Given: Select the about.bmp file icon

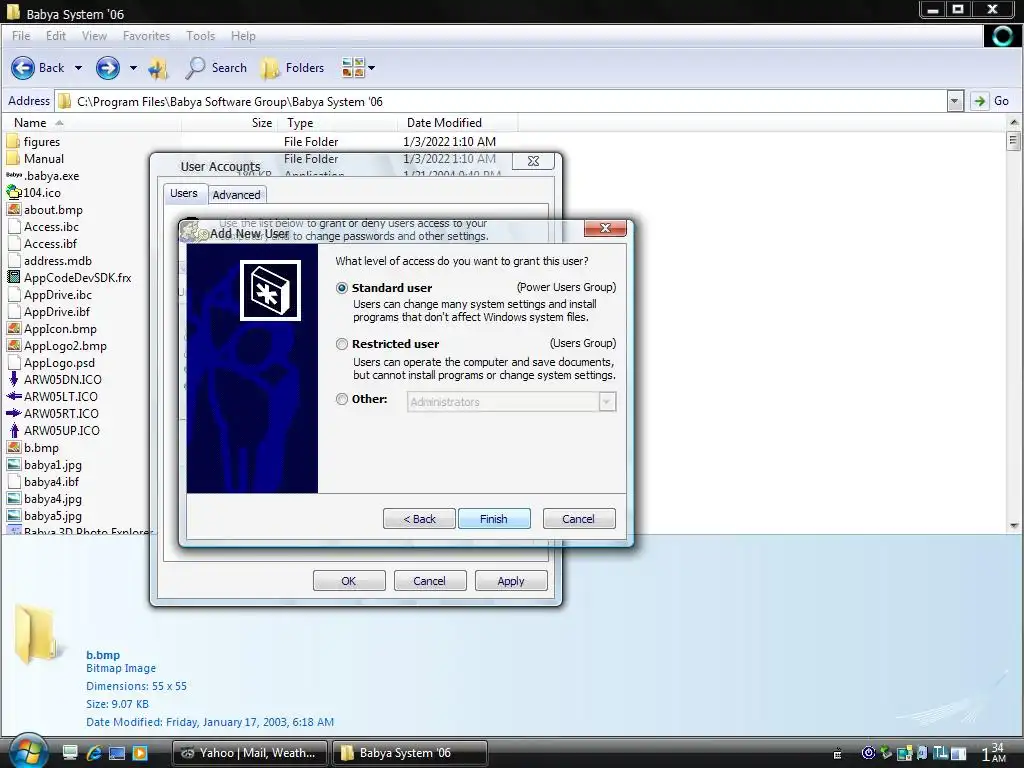Looking at the screenshot, I should (14, 210).
